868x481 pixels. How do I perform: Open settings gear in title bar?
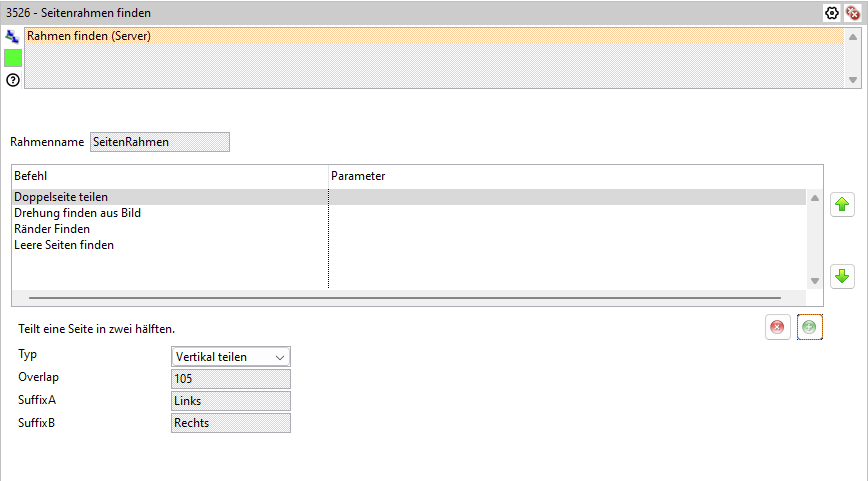(831, 13)
